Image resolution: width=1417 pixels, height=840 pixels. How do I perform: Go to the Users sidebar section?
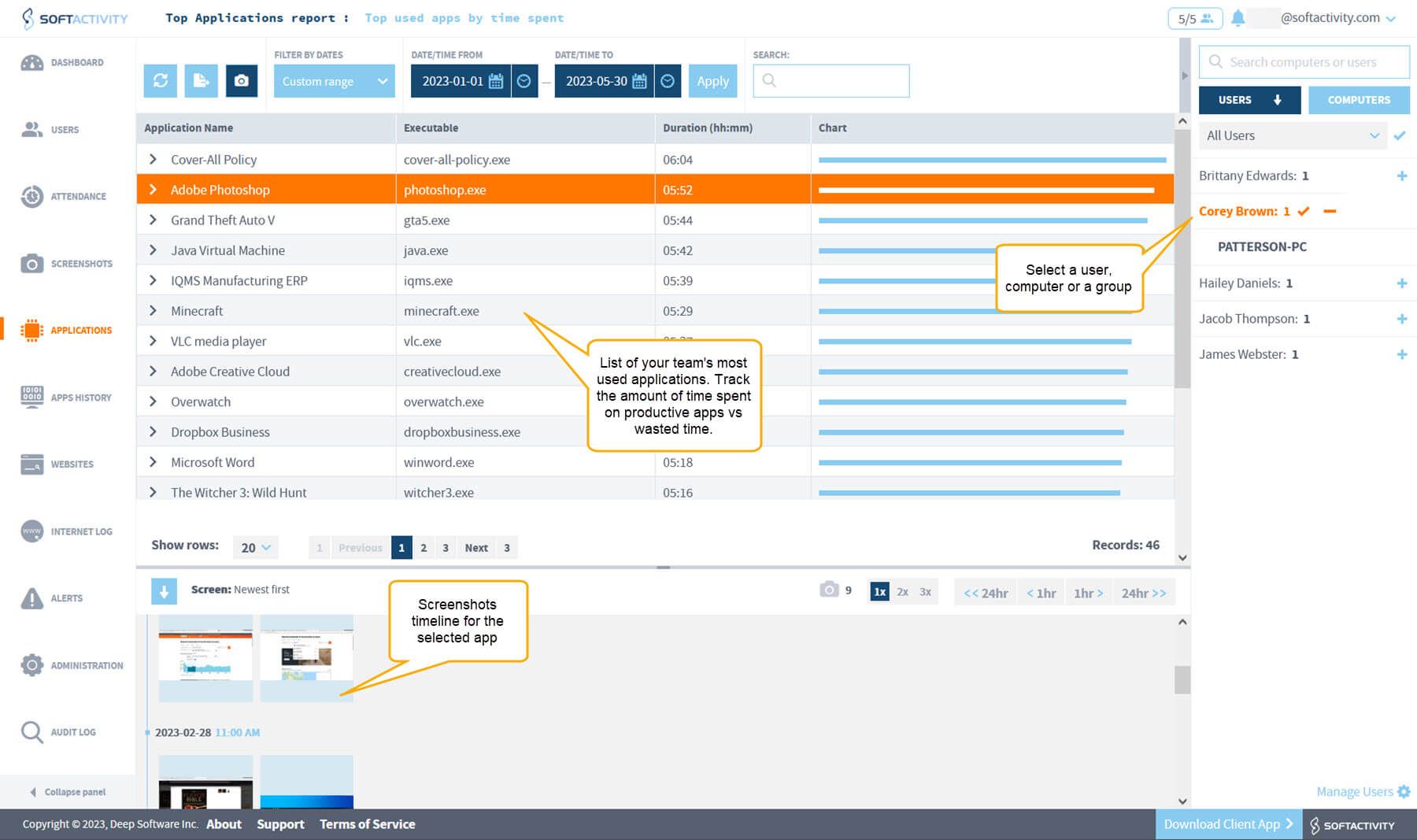[50, 130]
